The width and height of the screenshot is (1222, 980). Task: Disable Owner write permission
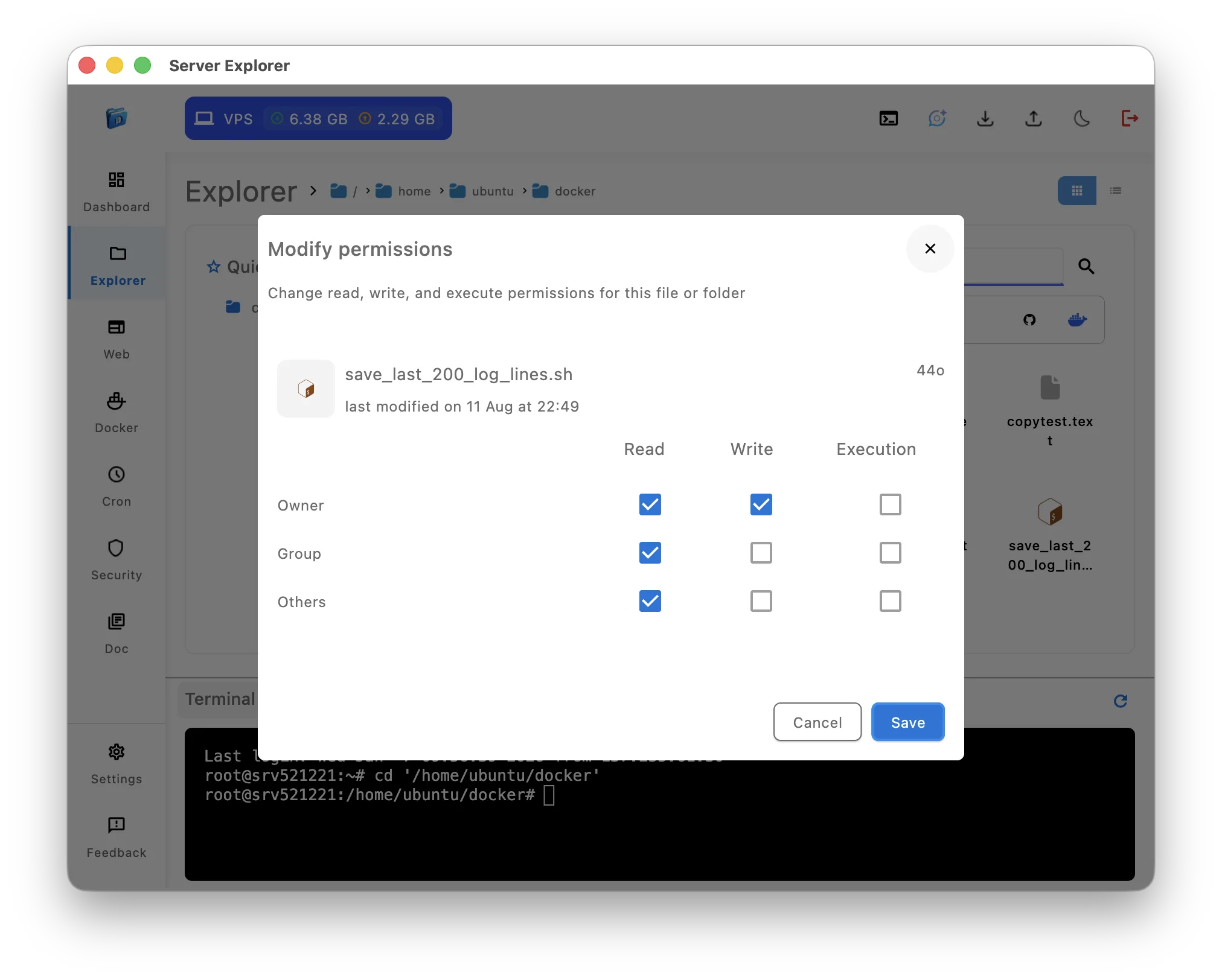pyautogui.click(x=761, y=504)
